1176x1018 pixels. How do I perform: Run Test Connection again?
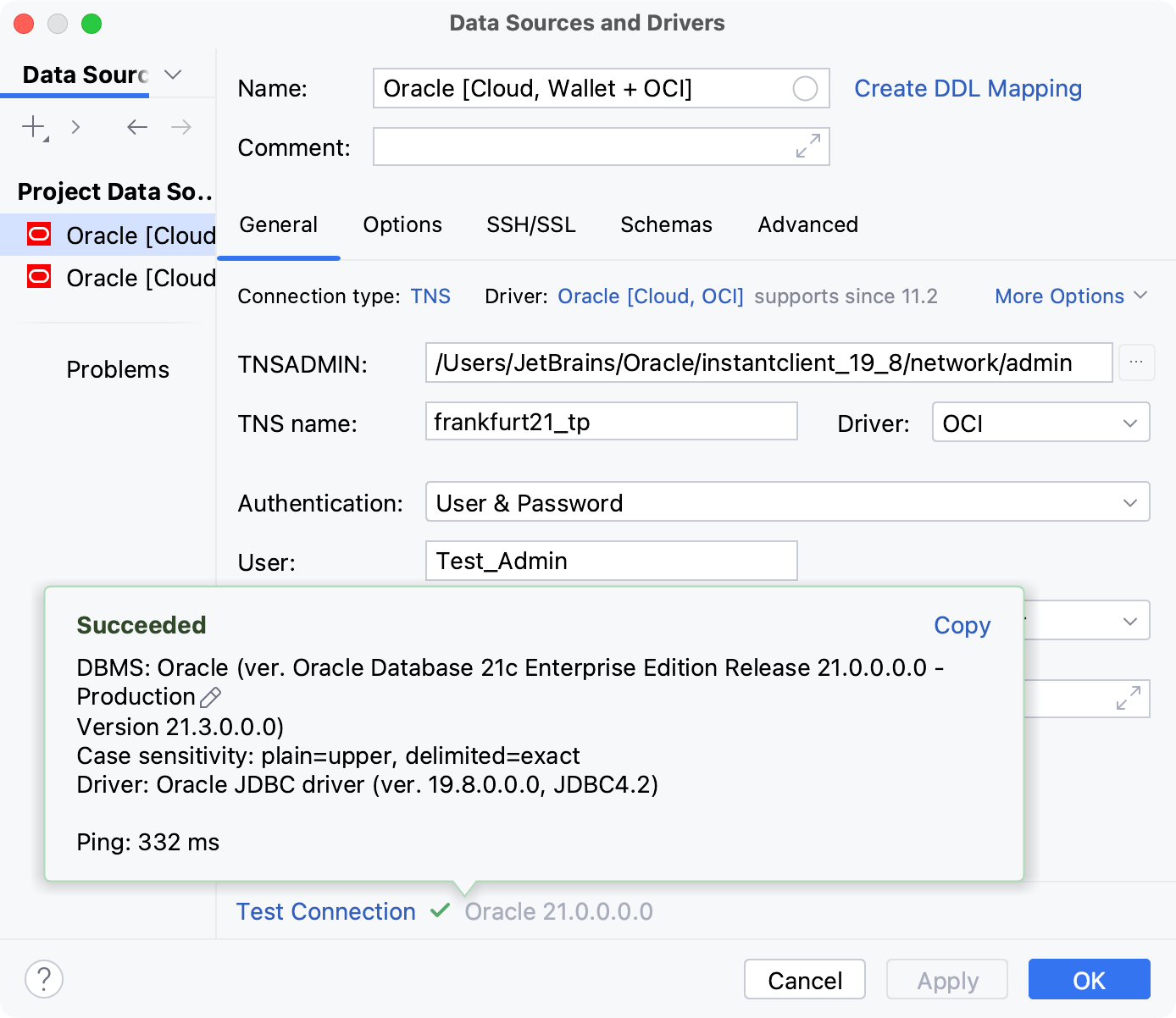coord(325,911)
